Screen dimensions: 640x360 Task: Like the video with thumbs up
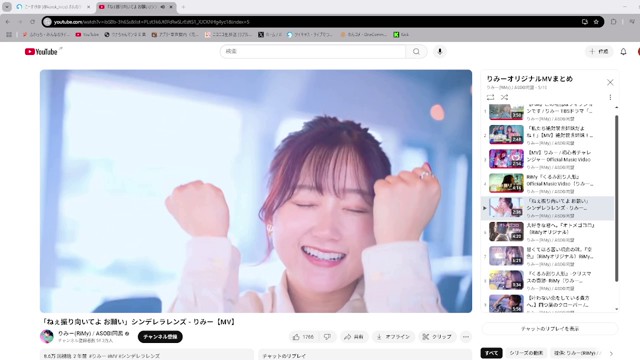click(302, 337)
